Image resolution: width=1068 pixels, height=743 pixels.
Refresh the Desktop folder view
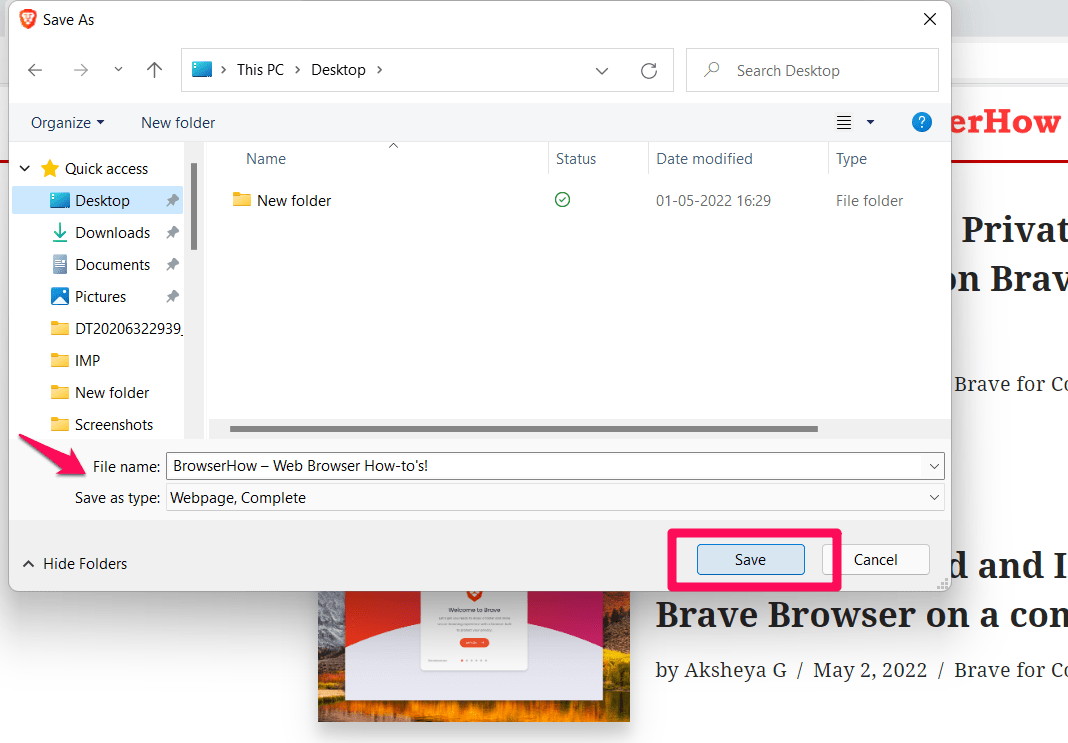[x=649, y=71]
